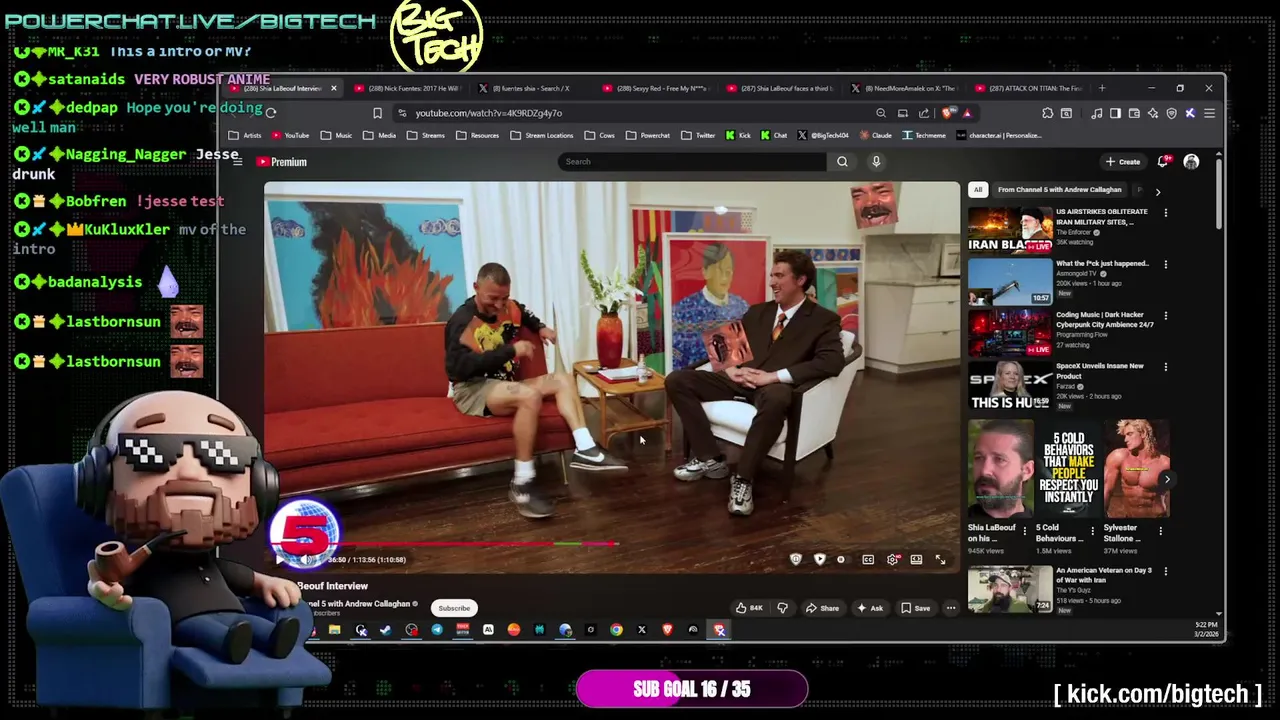Go to YouTube Premium home logo
The image size is (1280, 720).
pos(281,162)
